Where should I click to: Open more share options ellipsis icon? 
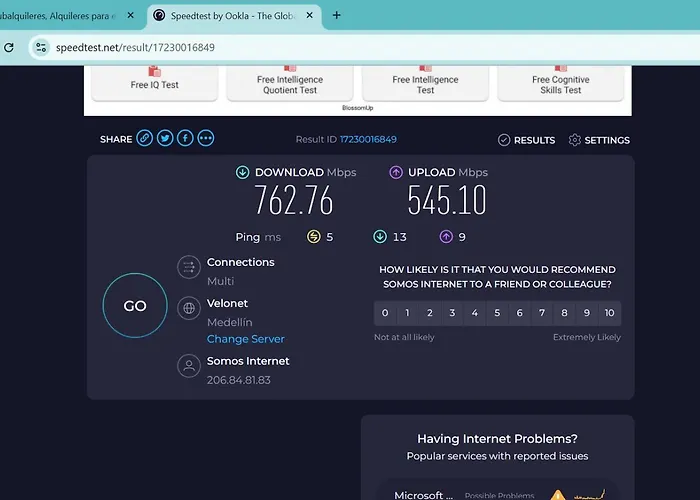pyautogui.click(x=206, y=138)
